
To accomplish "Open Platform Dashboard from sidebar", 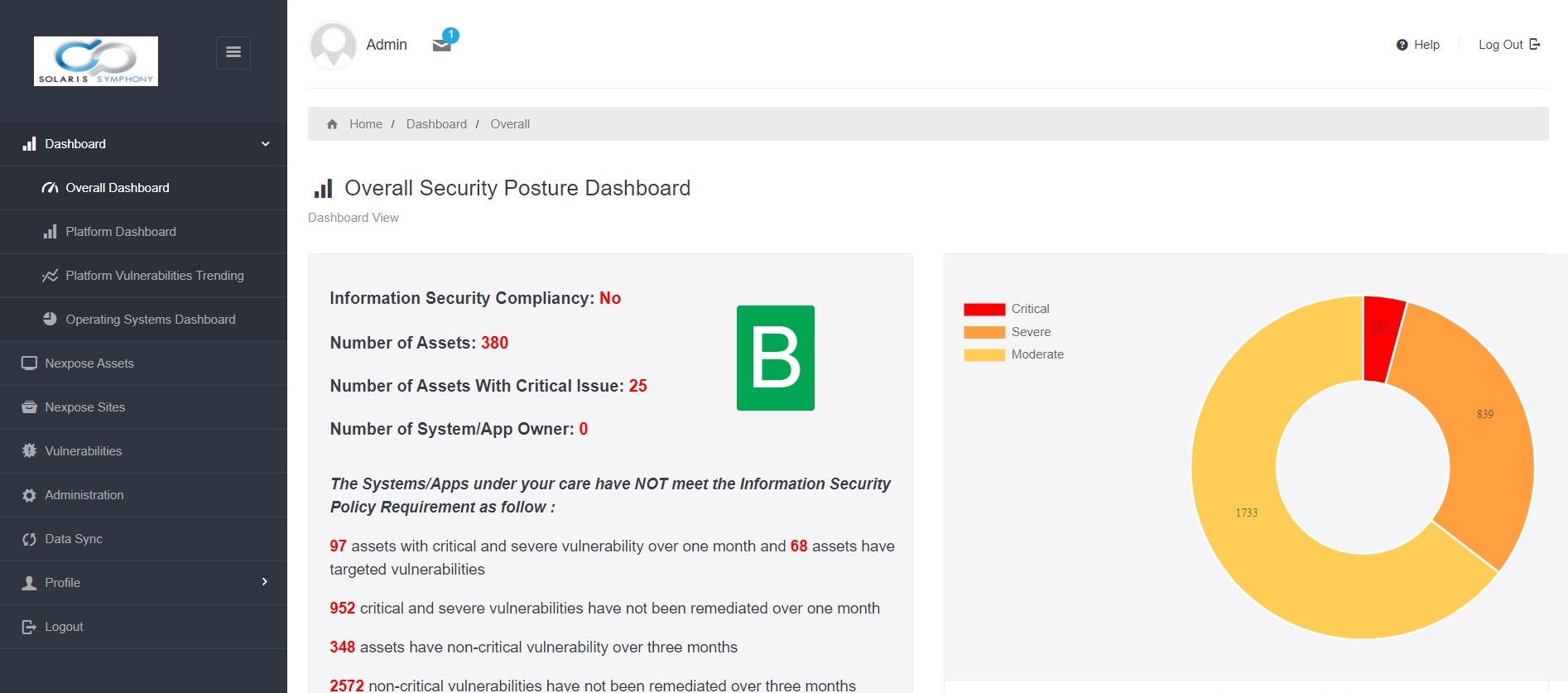I will (121, 232).
